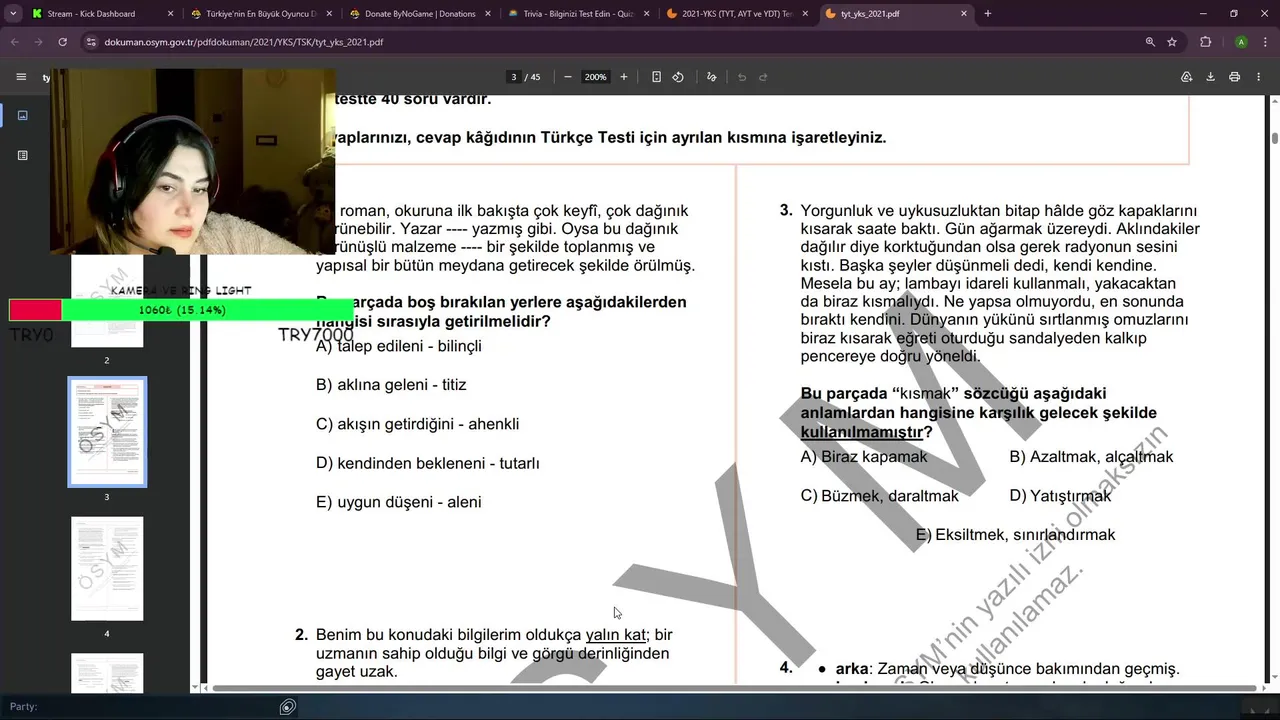Open the PDF viewer sidebar menu icon

point(21,77)
